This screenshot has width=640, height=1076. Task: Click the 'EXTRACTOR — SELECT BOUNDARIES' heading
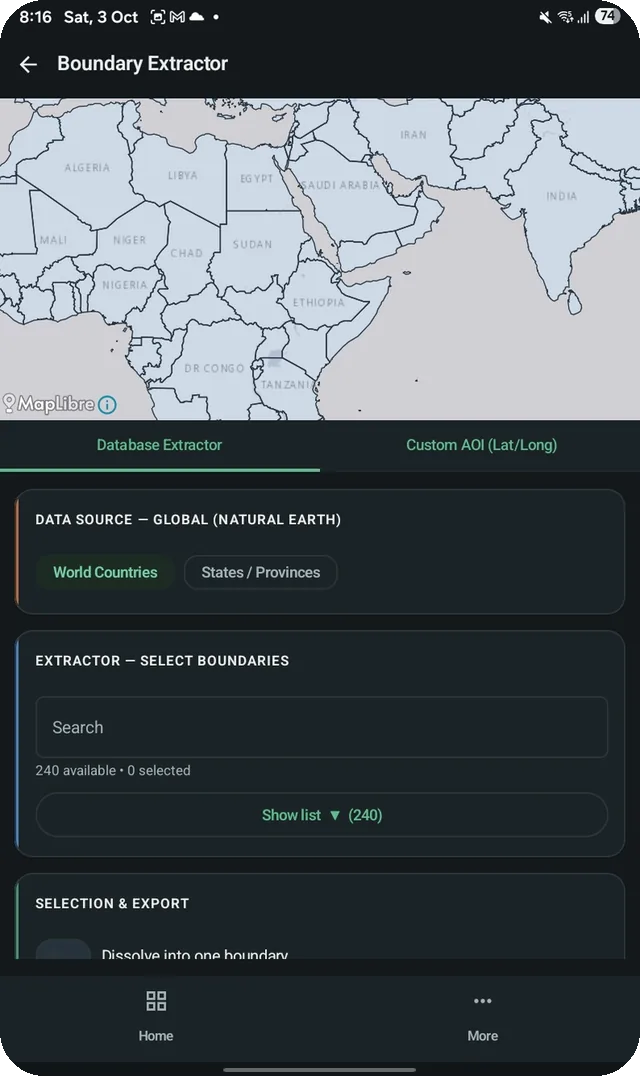pyautogui.click(x=162, y=661)
